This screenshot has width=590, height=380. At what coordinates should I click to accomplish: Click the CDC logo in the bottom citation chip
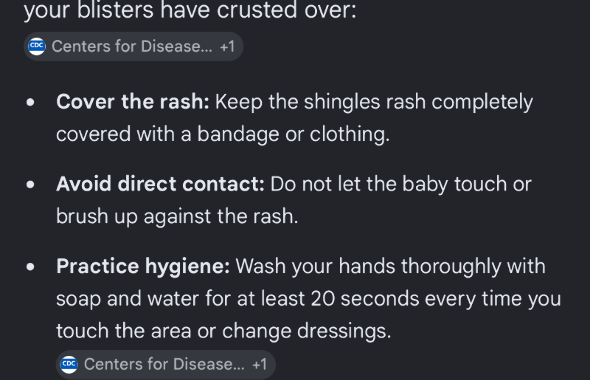tap(69, 364)
